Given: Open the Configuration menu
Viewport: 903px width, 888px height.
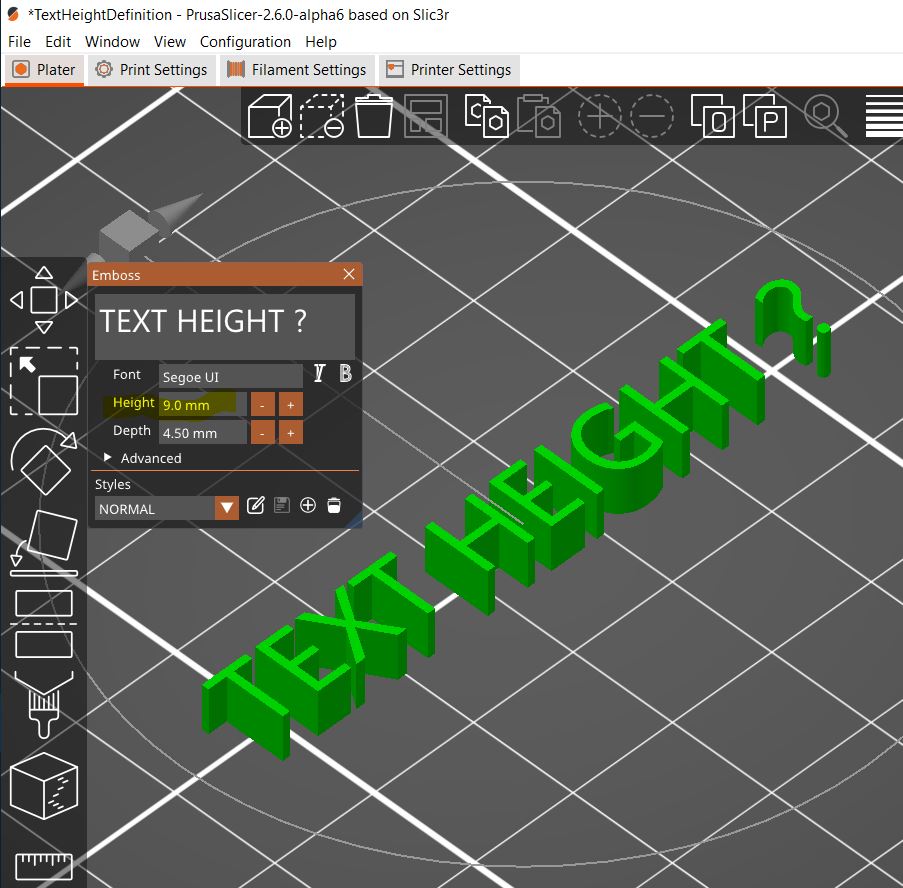Looking at the screenshot, I should point(245,42).
